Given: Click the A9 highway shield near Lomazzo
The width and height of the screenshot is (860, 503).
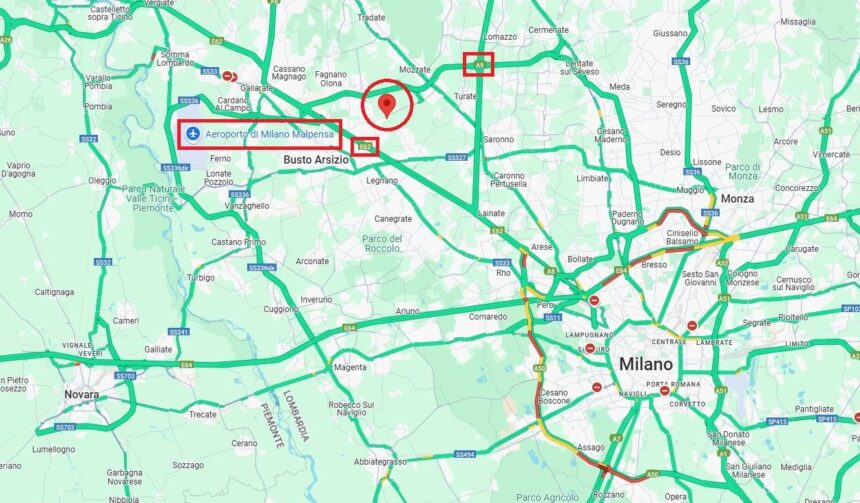Looking at the screenshot, I should (480, 66).
